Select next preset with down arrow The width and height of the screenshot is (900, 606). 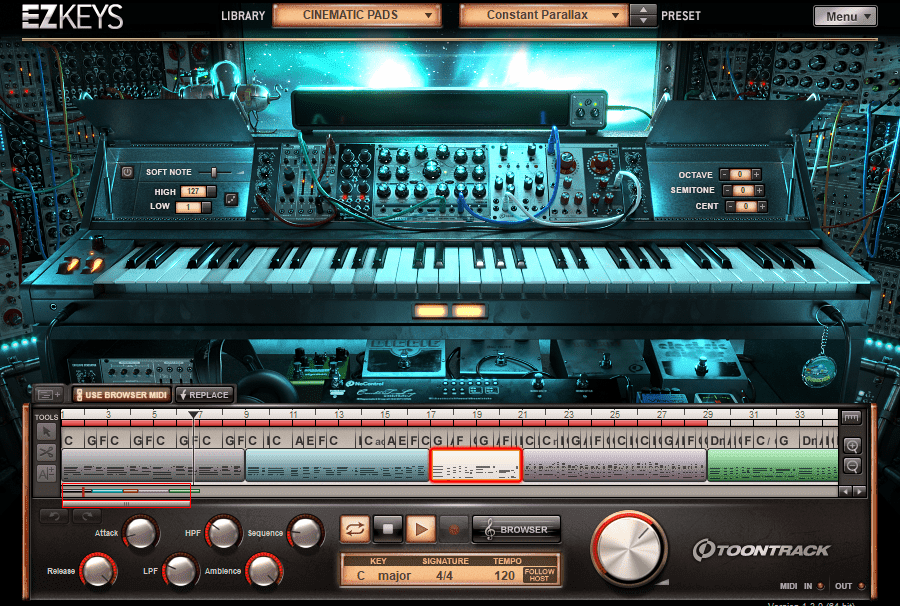(643, 21)
